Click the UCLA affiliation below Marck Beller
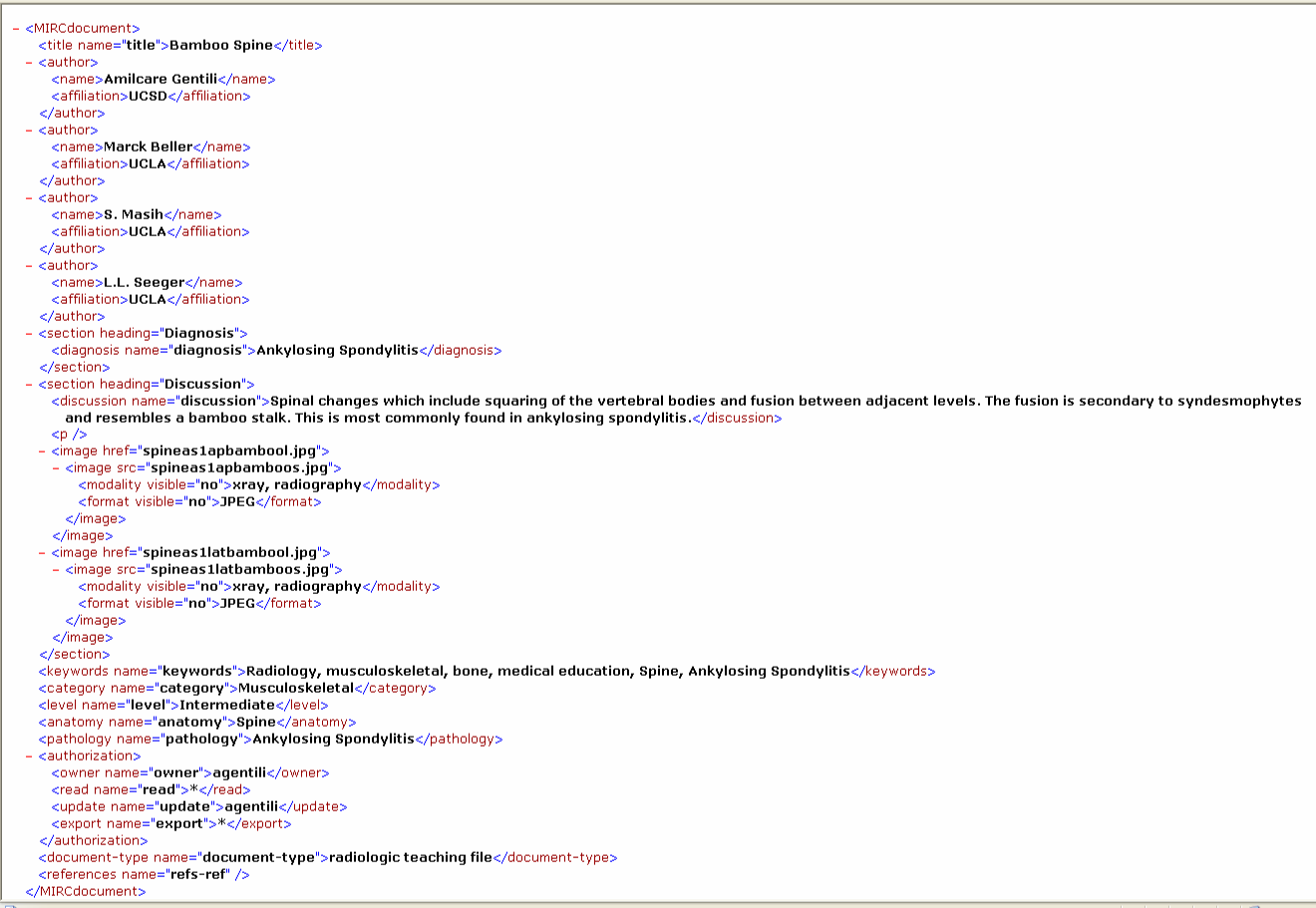The width and height of the screenshot is (1316, 908). [x=148, y=163]
